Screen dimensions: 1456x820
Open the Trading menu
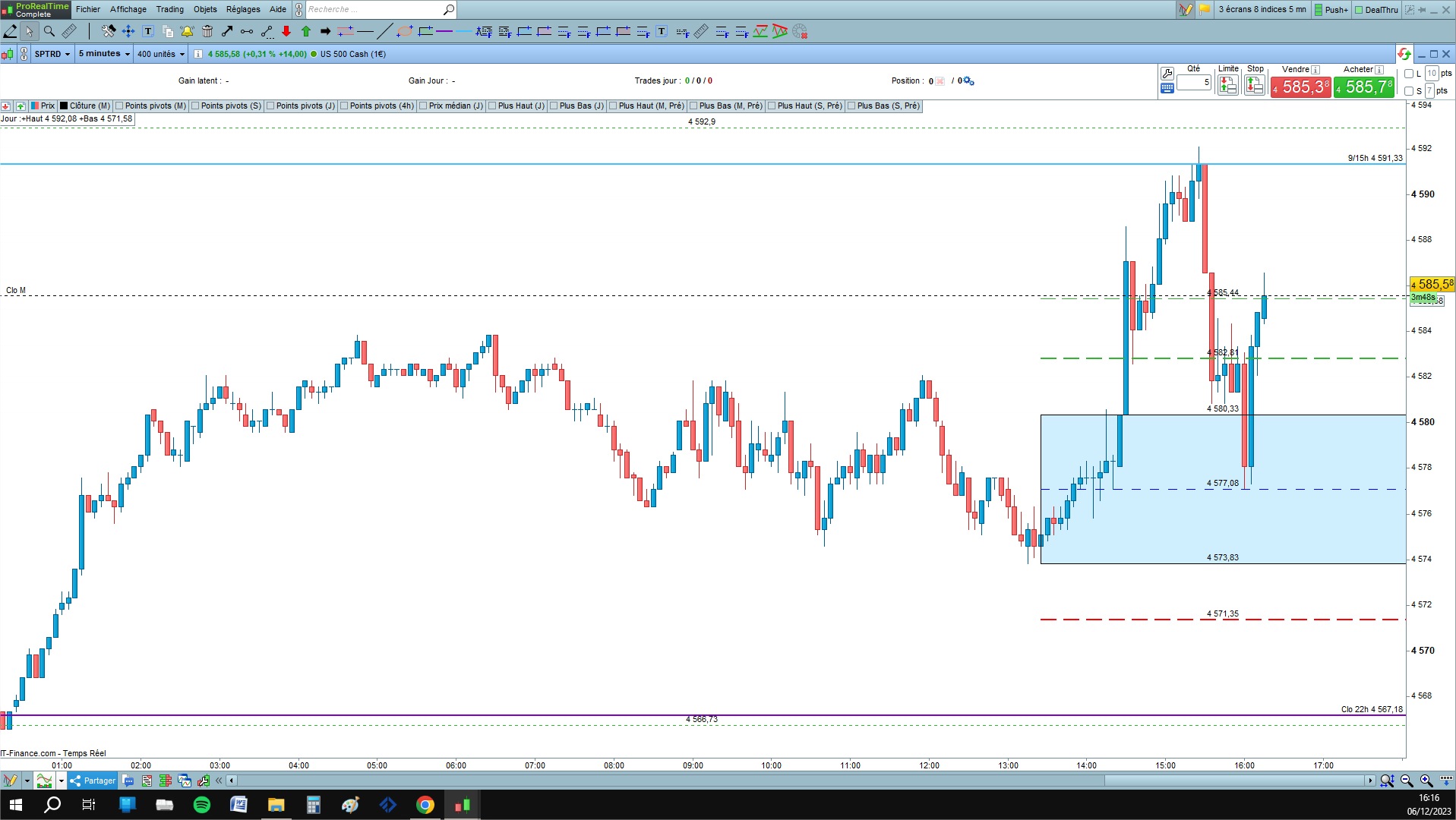tap(169, 9)
